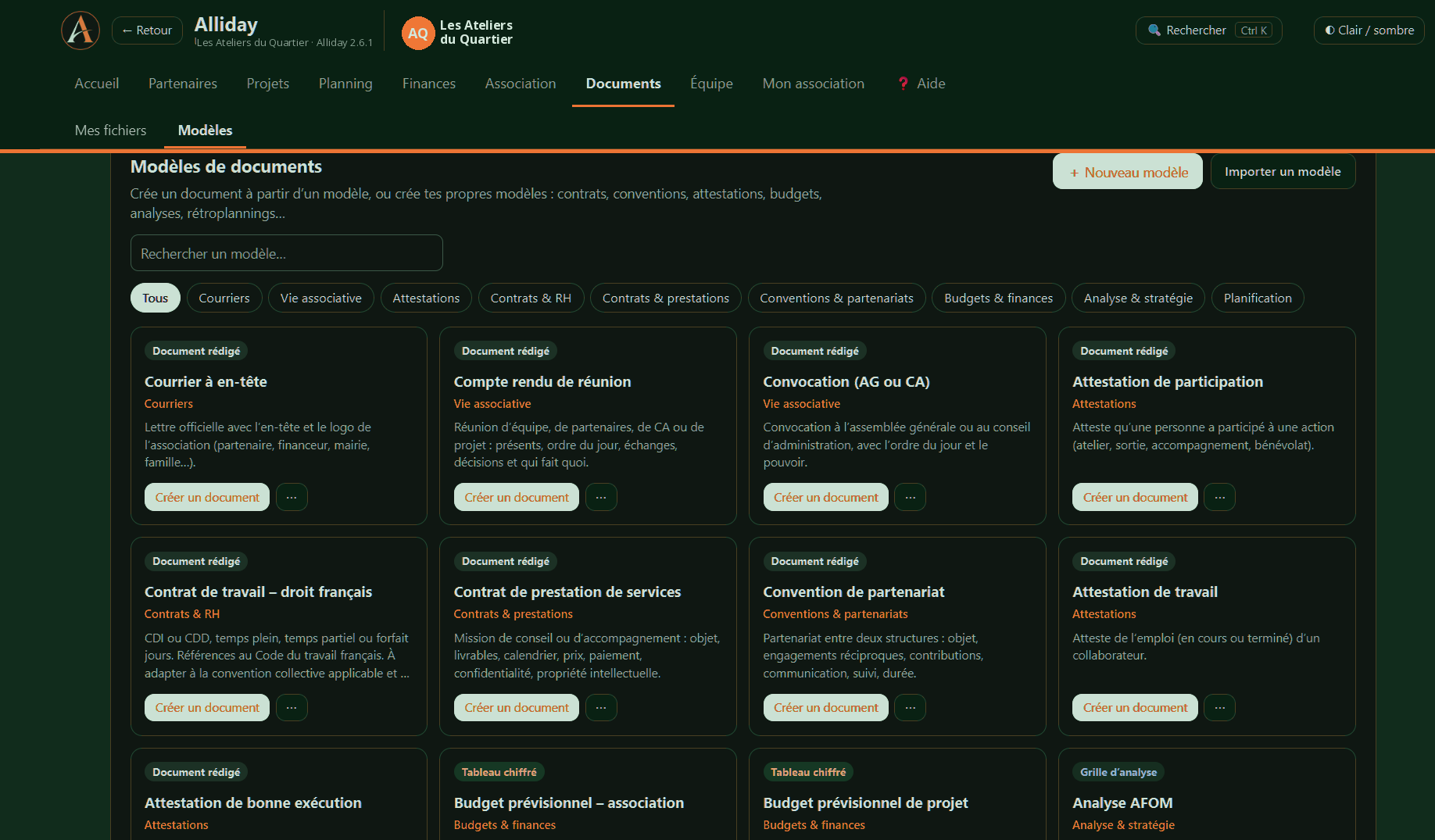Select the Courriers filter chip
The width and height of the screenshot is (1435, 840).
pos(224,298)
